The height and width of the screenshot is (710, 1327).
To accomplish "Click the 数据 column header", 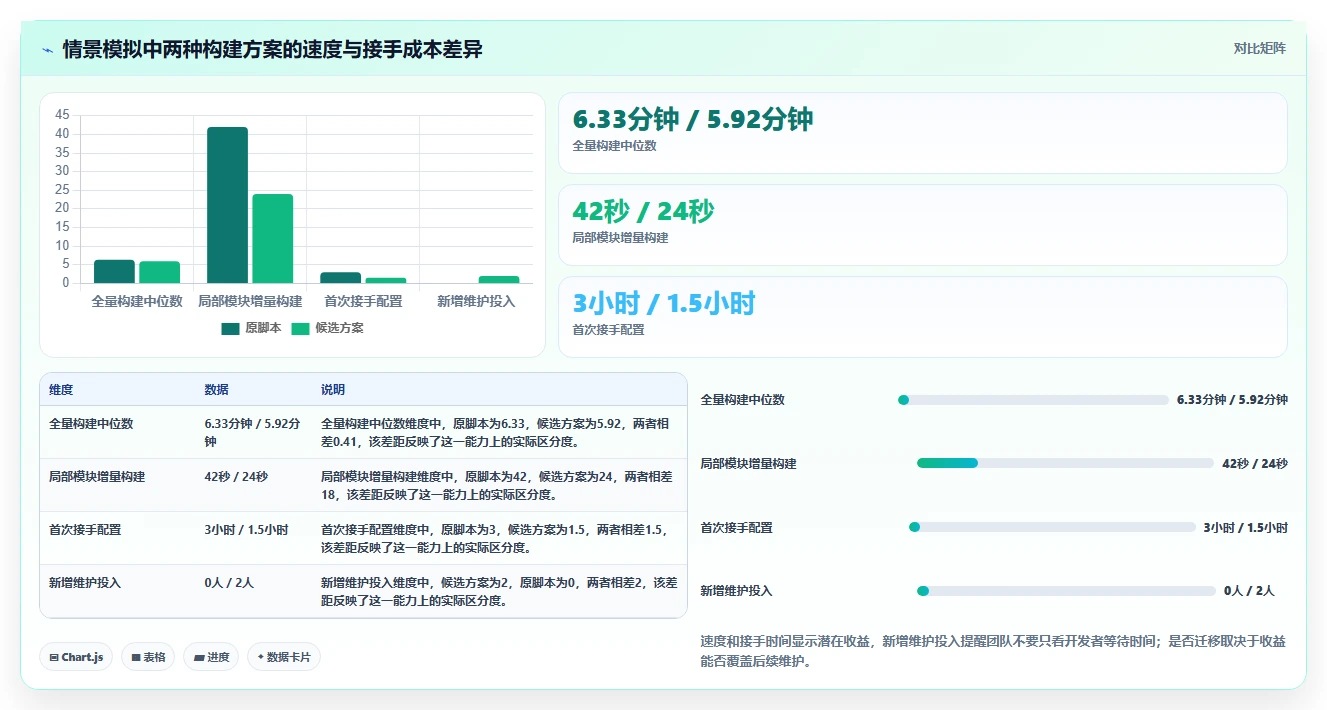I will pyautogui.click(x=216, y=389).
